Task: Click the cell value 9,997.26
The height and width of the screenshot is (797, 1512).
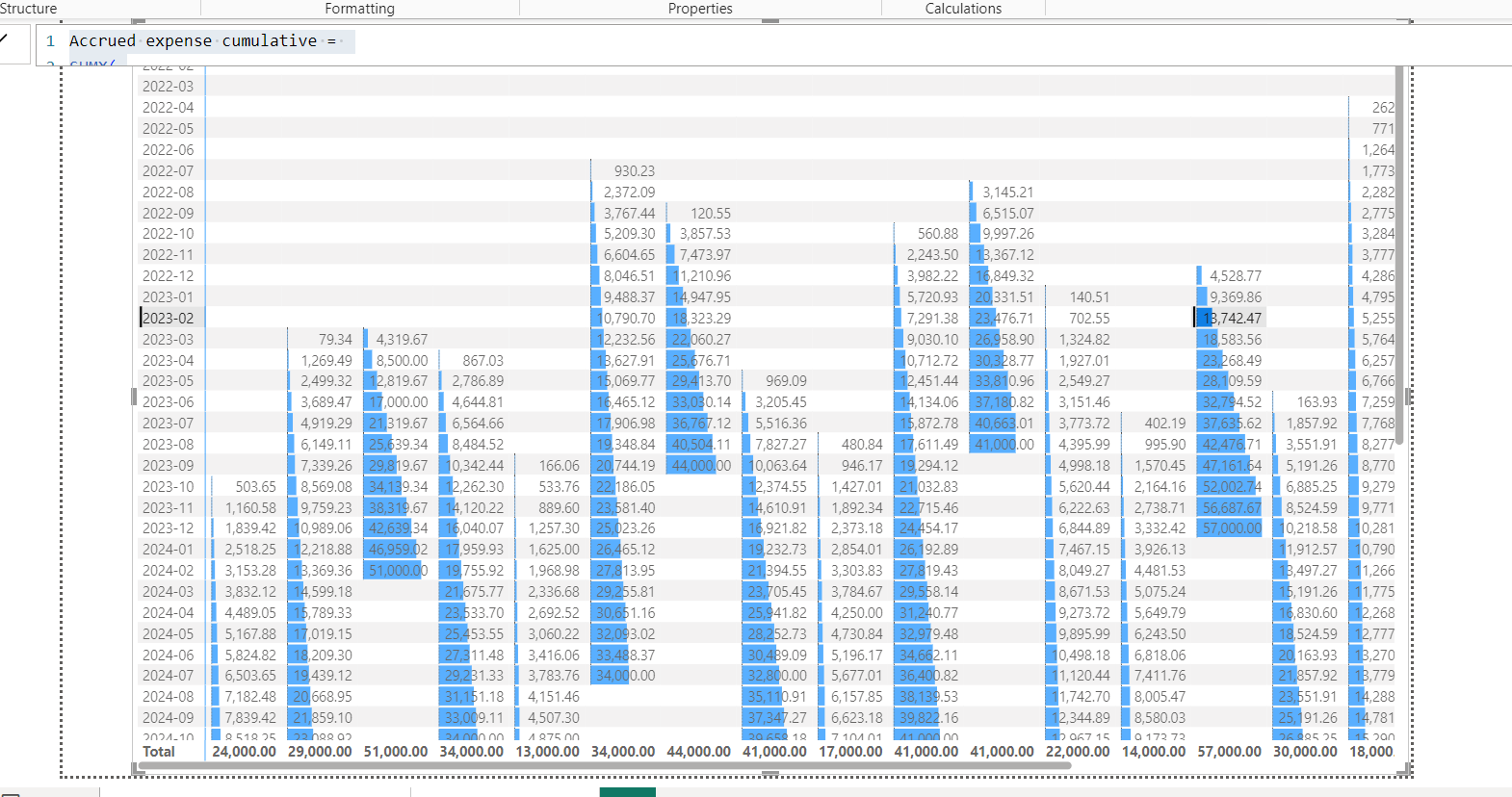Action: (x=1007, y=234)
